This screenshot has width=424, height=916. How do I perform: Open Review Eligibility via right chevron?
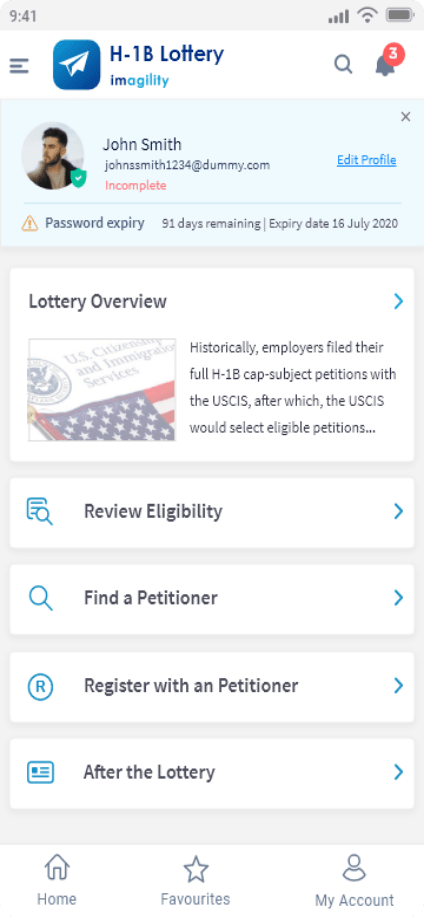click(x=398, y=512)
